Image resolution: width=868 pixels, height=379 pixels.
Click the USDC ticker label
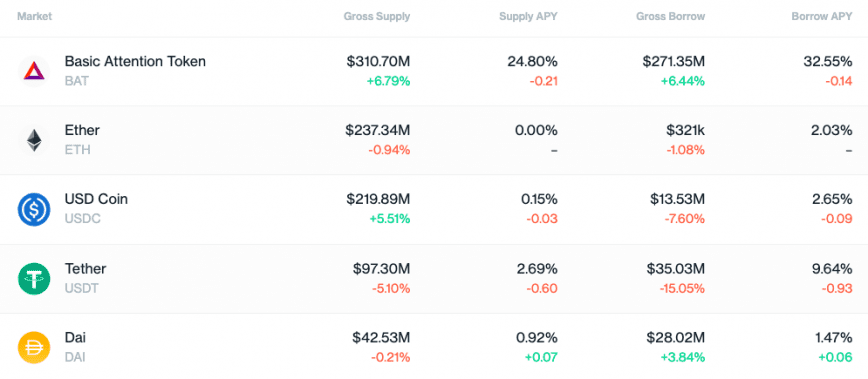point(82,219)
